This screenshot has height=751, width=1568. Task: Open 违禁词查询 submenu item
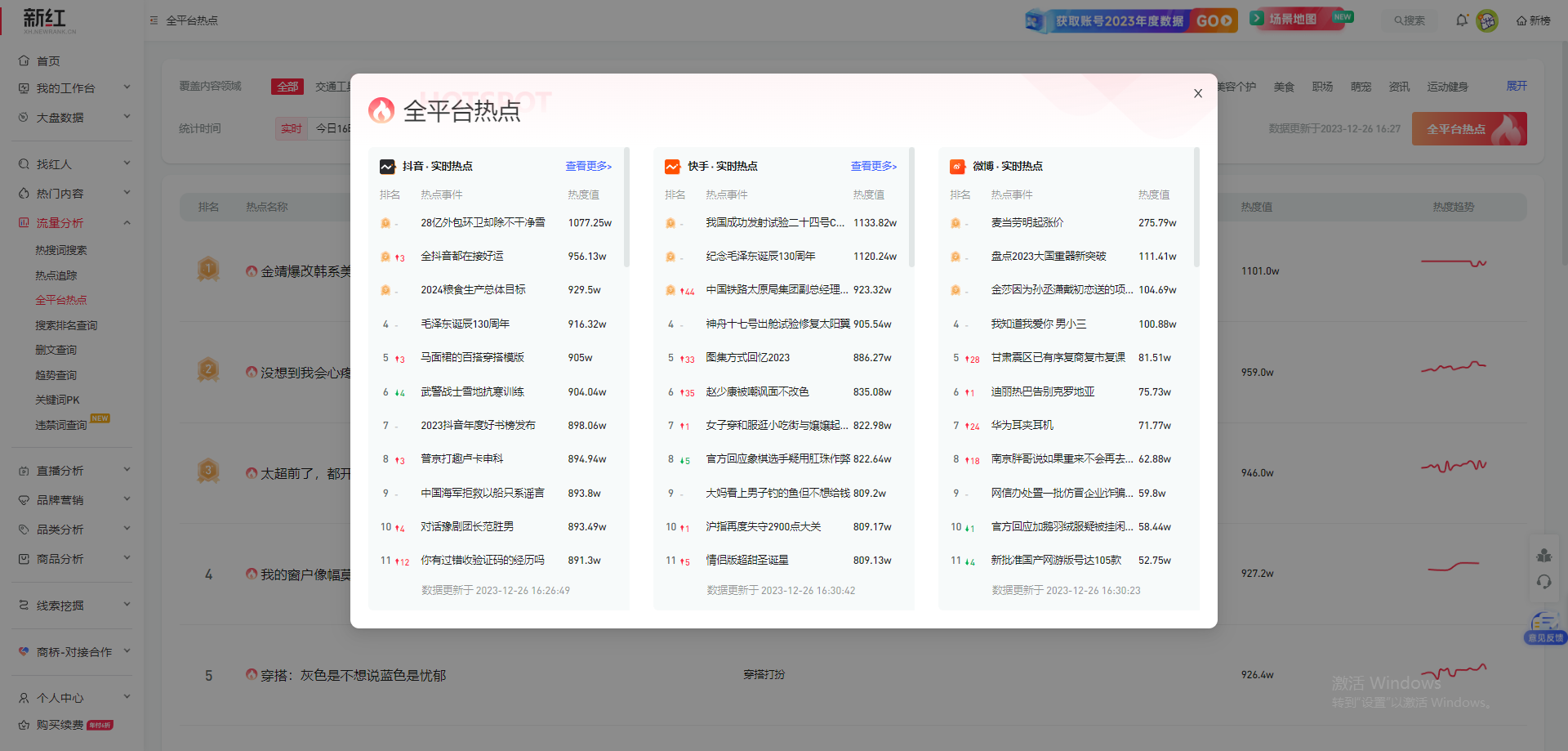61,425
